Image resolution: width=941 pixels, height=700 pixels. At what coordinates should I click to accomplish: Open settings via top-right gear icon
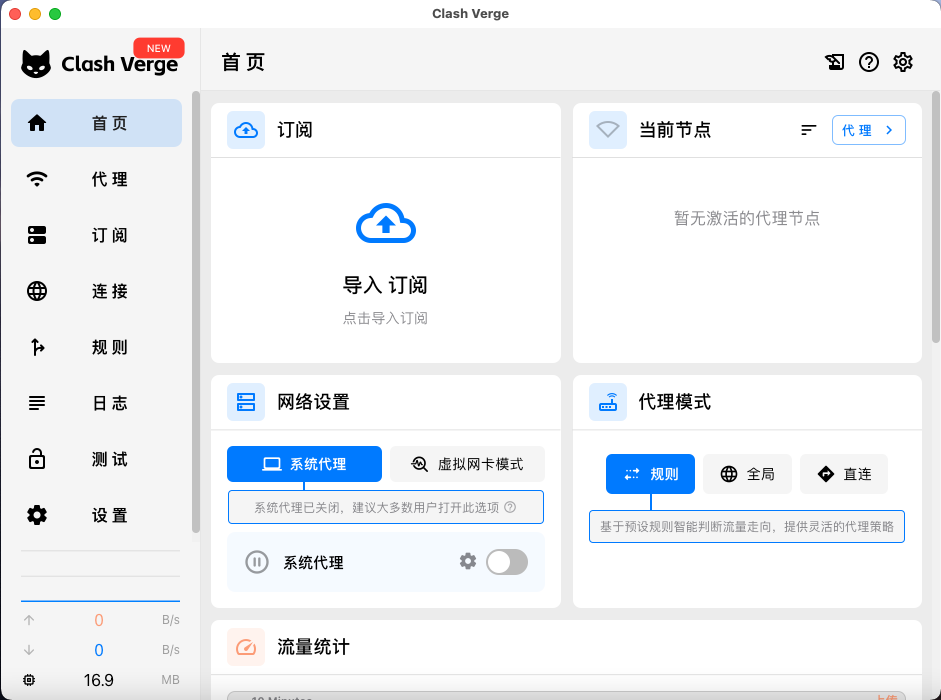pos(903,62)
